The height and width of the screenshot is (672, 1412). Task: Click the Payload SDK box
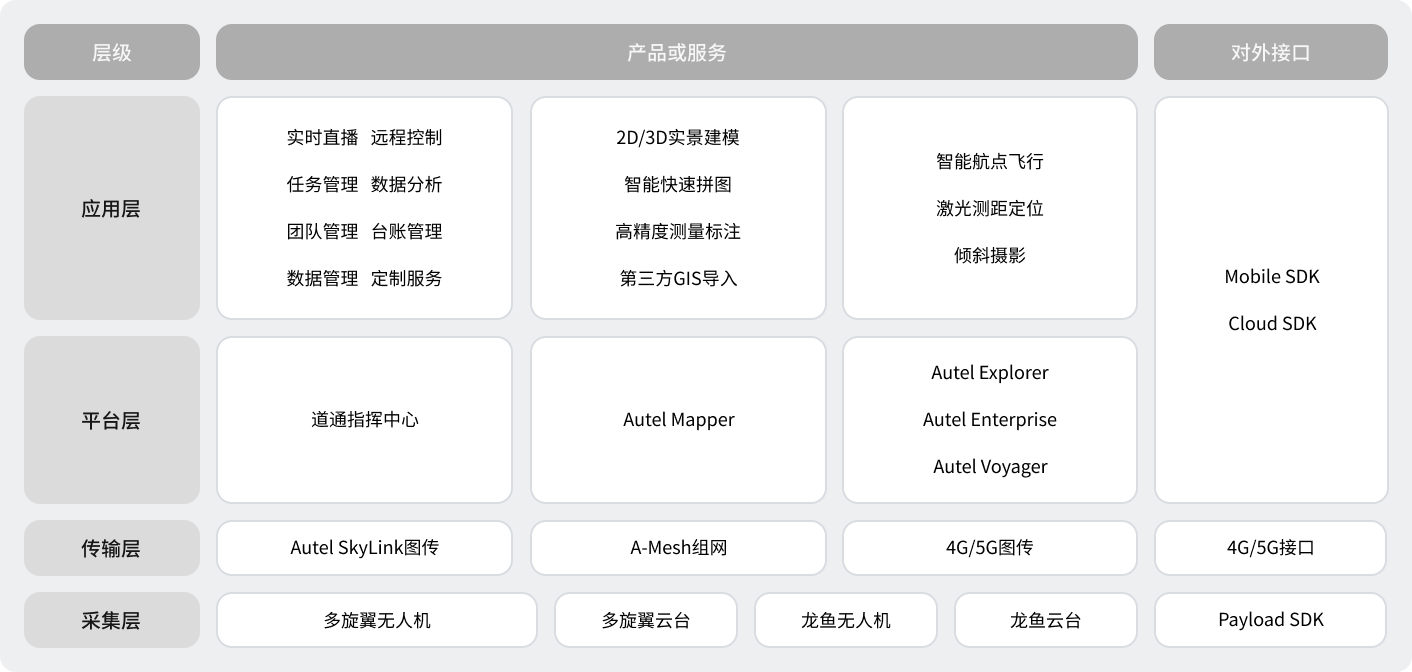point(1271,620)
